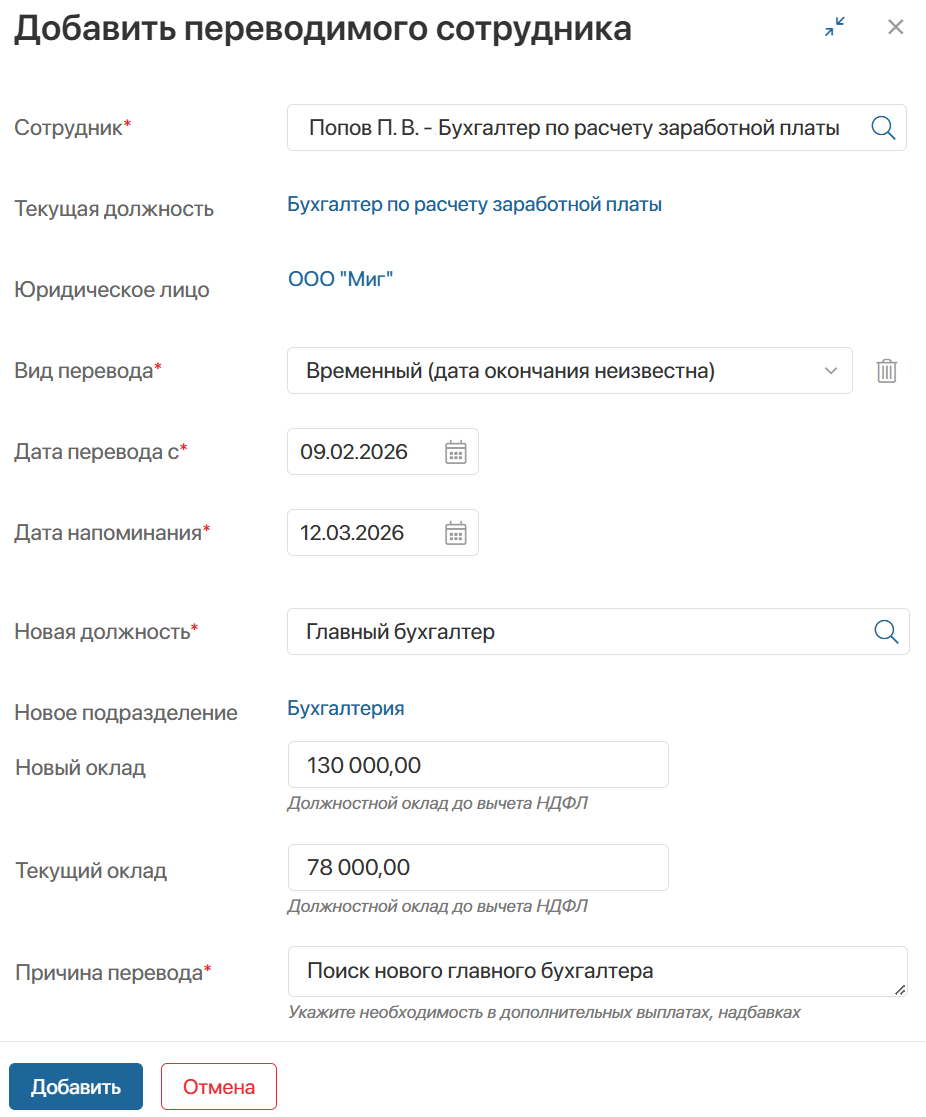Viewport: 926px width, 1117px height.
Task: Open calendar for 'Дата перевода с'
Action: [x=455, y=451]
